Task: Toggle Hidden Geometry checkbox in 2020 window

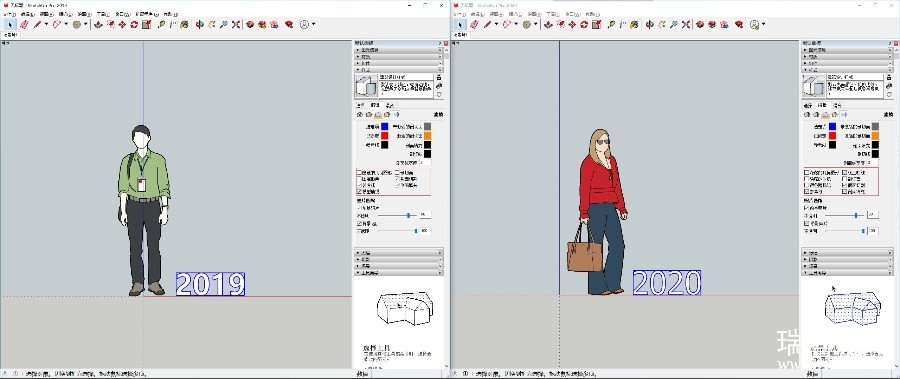Action: click(x=807, y=173)
